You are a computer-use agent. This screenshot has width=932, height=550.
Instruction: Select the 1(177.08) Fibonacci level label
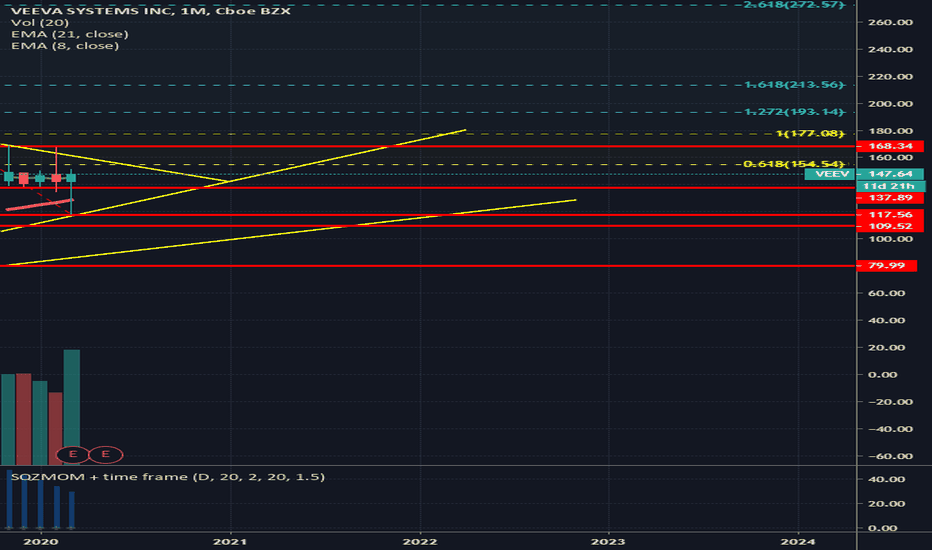tap(810, 133)
